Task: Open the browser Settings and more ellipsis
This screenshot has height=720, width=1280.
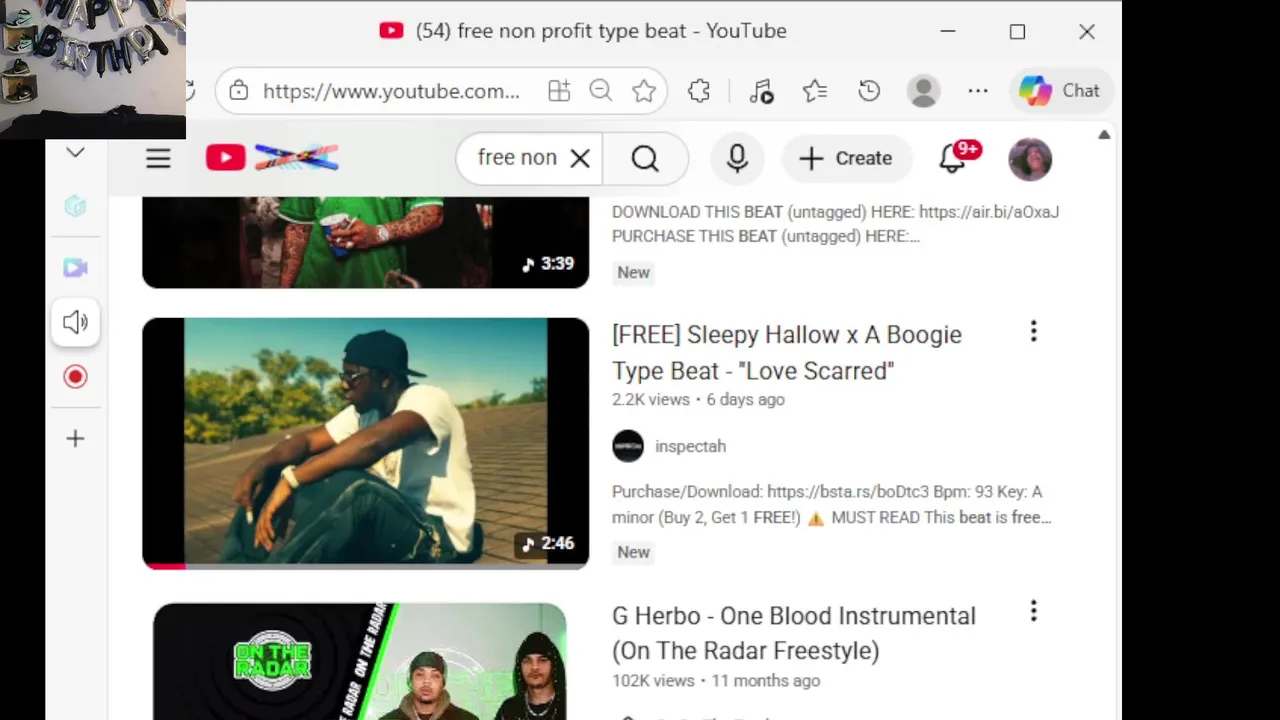Action: [978, 91]
